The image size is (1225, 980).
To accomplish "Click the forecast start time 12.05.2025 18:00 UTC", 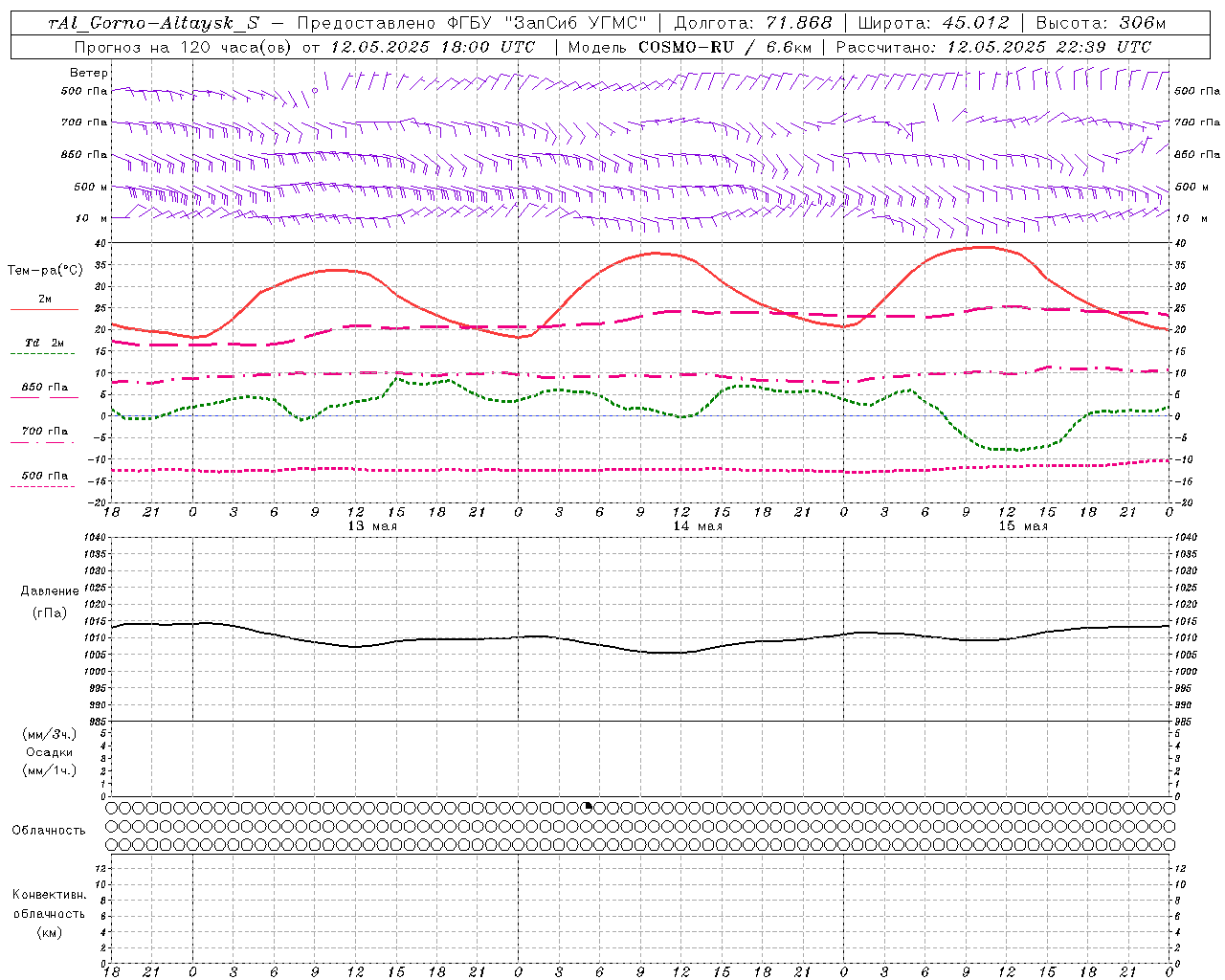I will tap(433, 47).
